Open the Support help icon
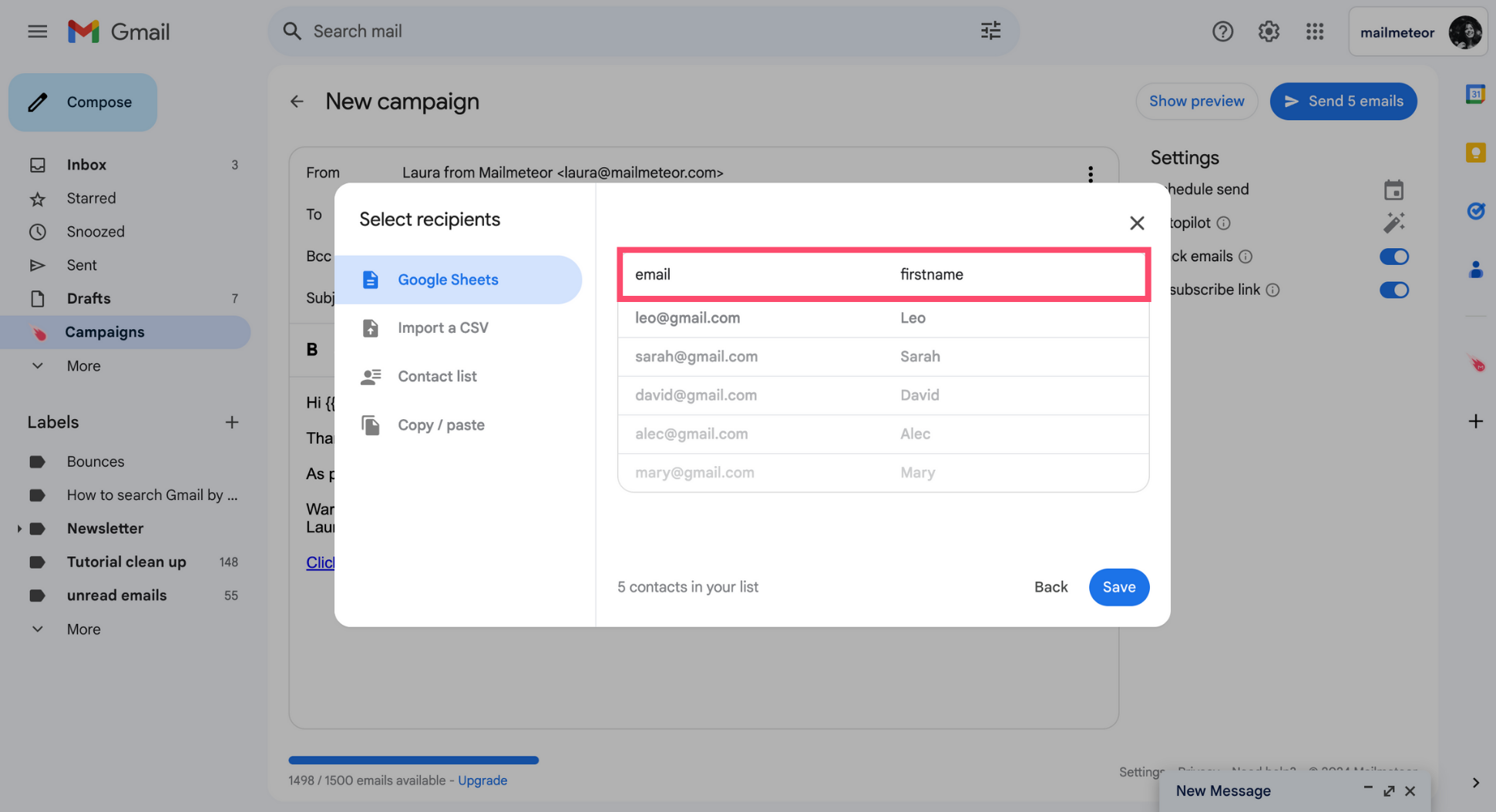Image resolution: width=1496 pixels, height=812 pixels. point(1222,32)
